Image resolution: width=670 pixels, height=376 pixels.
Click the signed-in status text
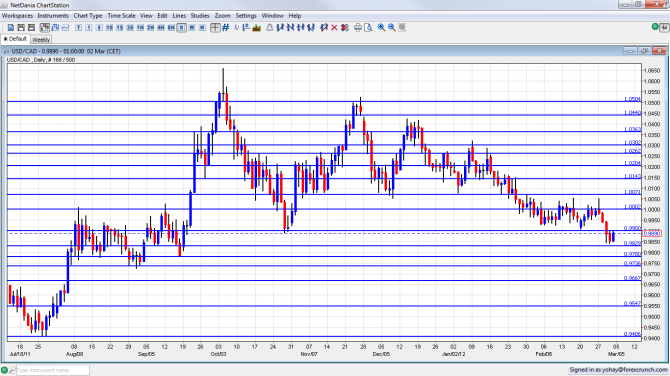[618, 370]
